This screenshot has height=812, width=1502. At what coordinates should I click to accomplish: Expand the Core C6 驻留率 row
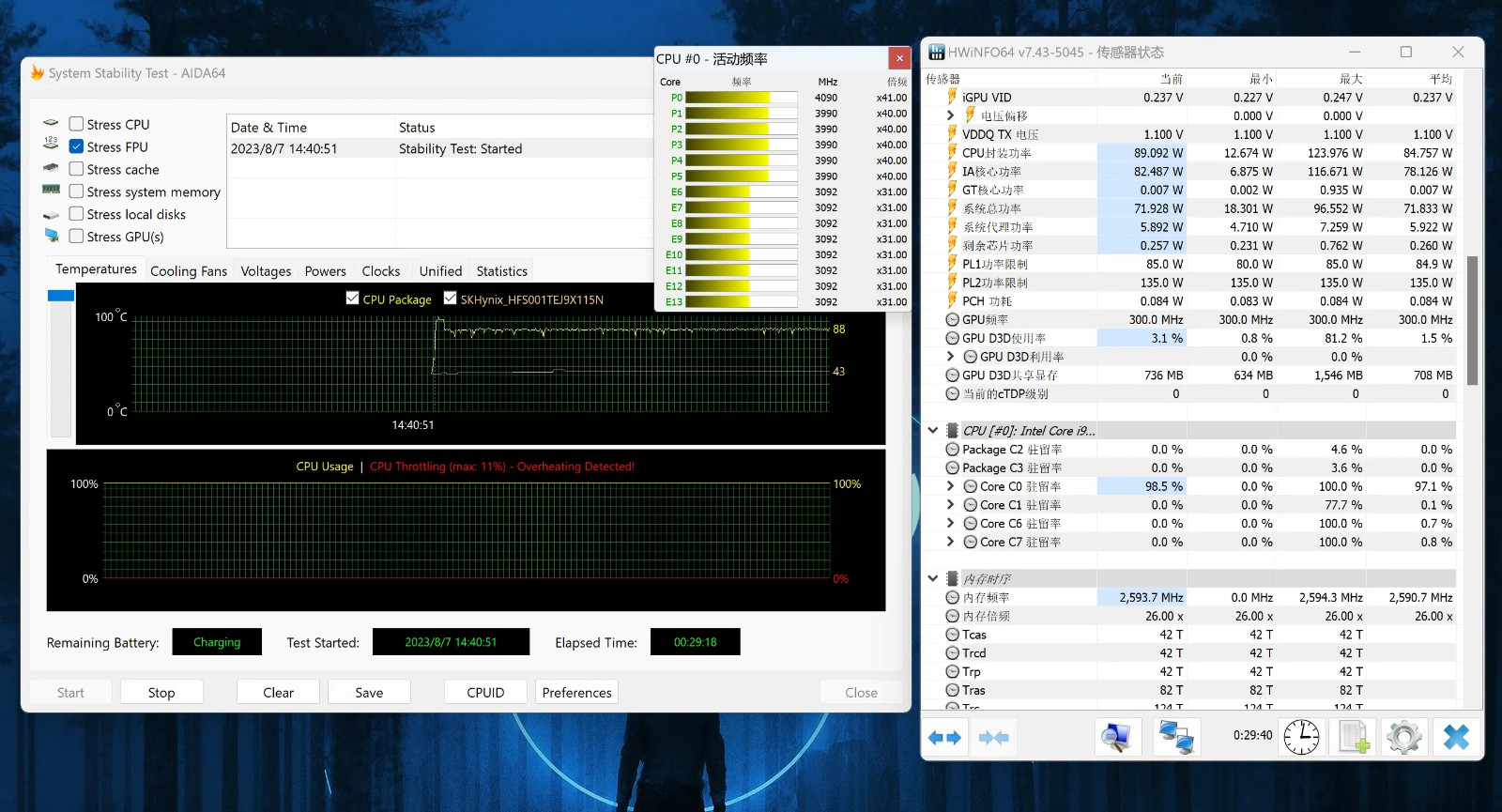(951, 524)
